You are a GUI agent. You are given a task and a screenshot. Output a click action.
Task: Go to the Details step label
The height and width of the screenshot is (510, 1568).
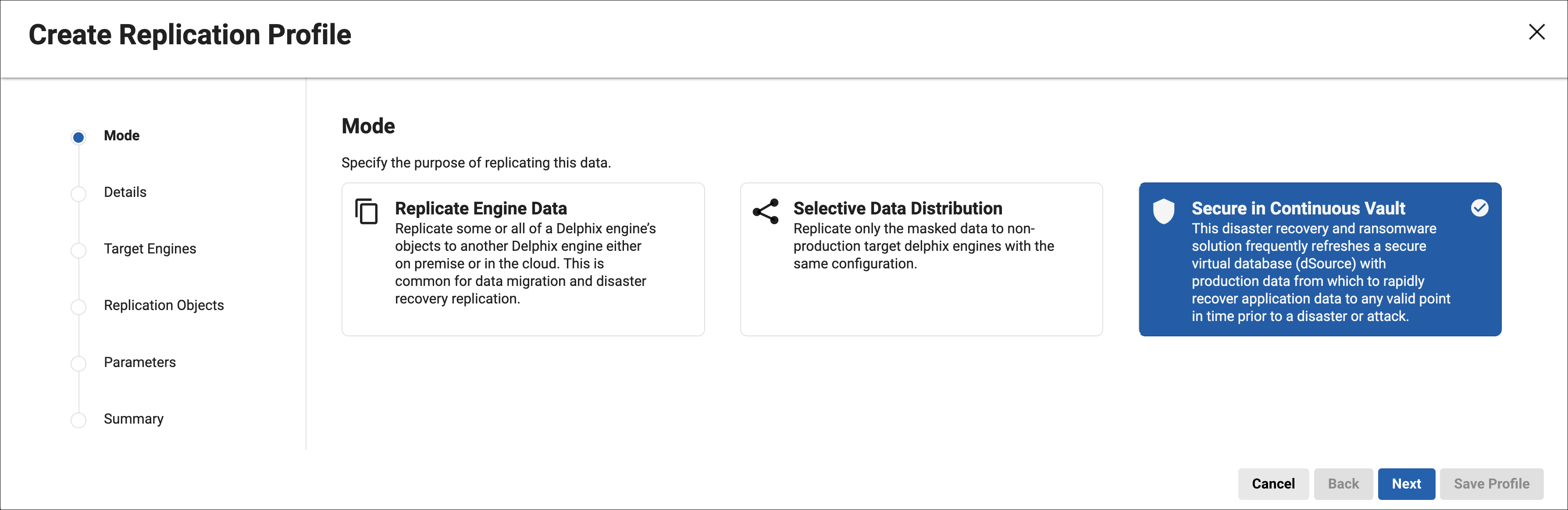(x=125, y=193)
